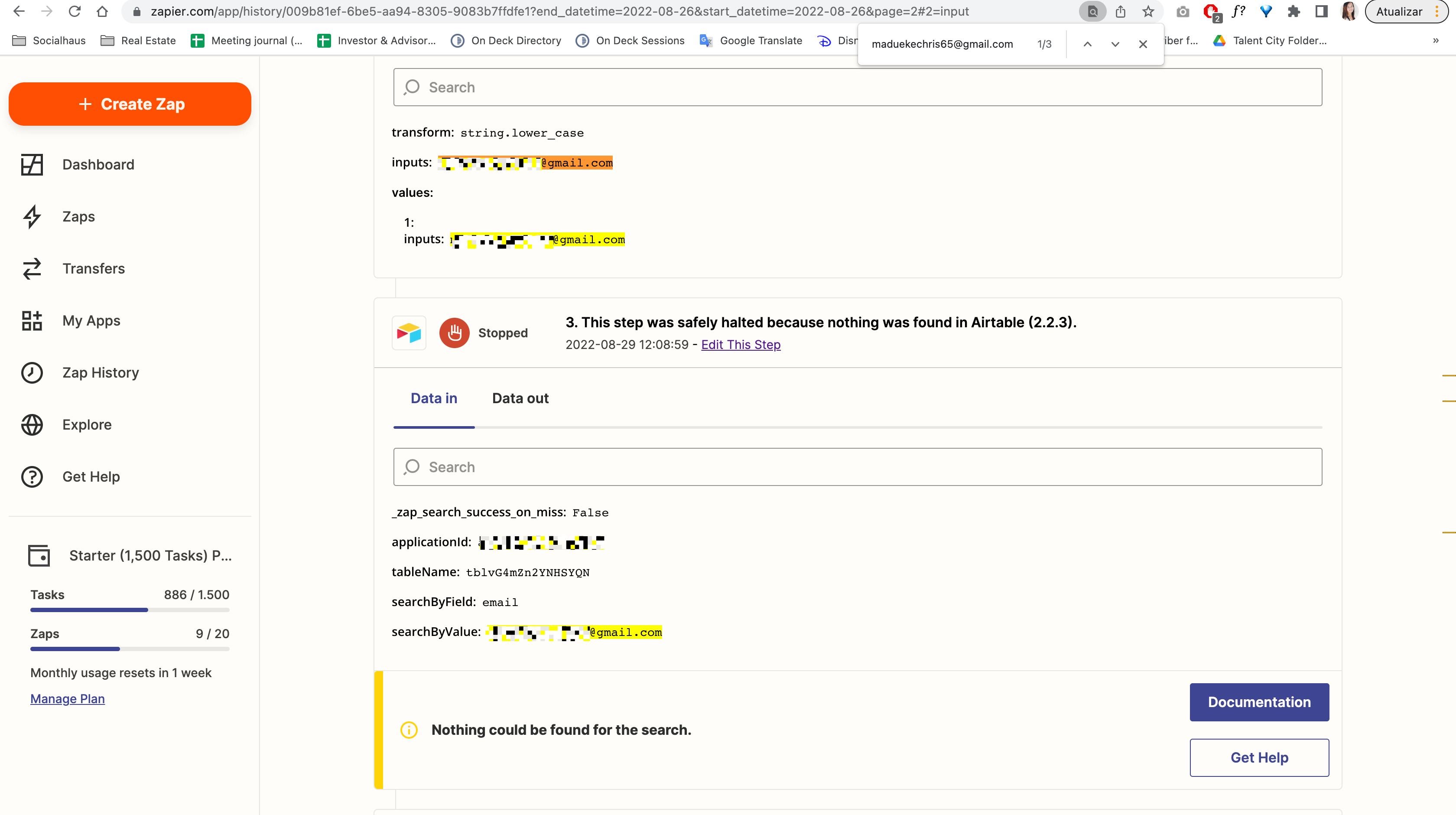Viewport: 1456px width, 815px height.
Task: Open the Investor & Advisor bookmark
Action: point(377,41)
